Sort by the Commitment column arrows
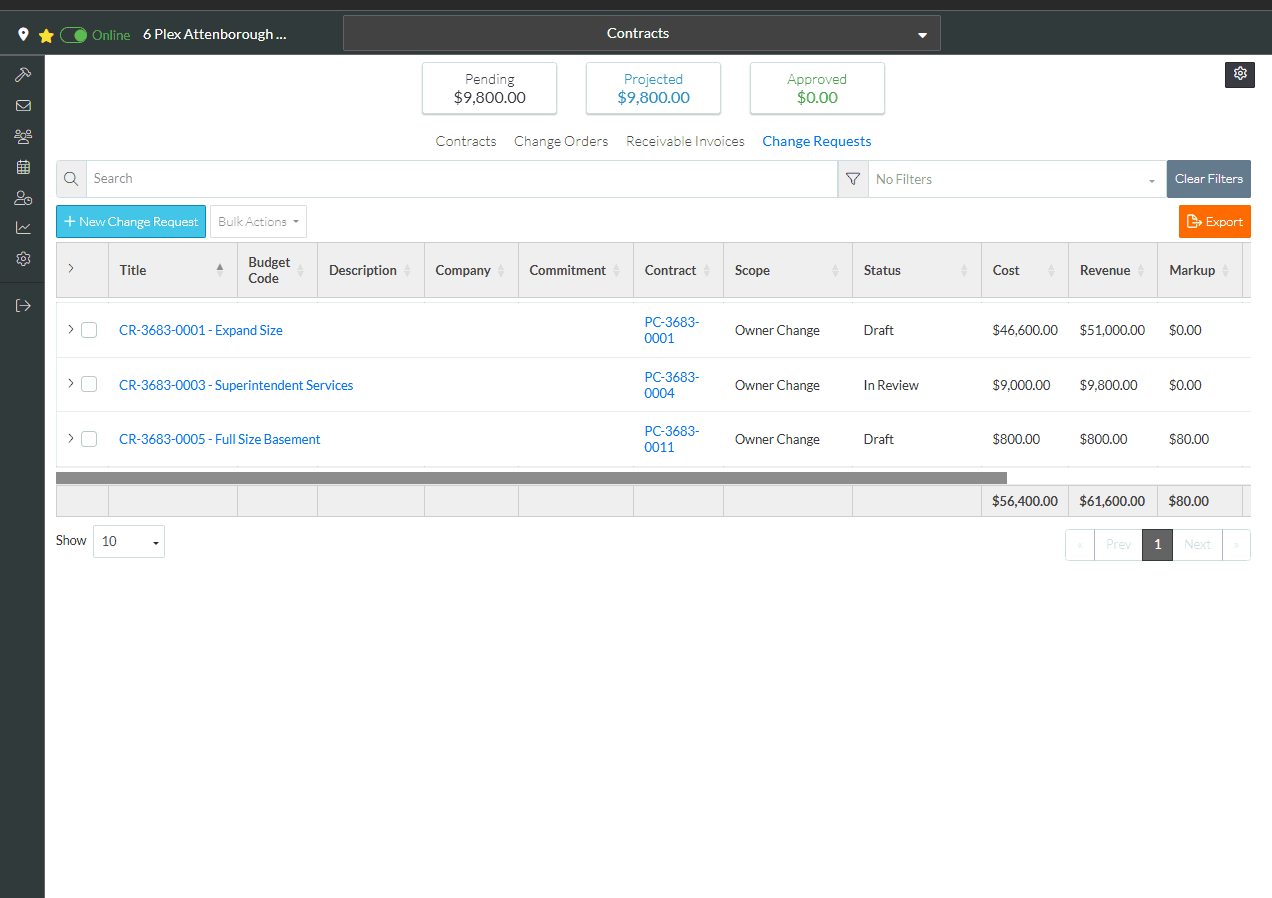1272x898 pixels. coord(616,270)
